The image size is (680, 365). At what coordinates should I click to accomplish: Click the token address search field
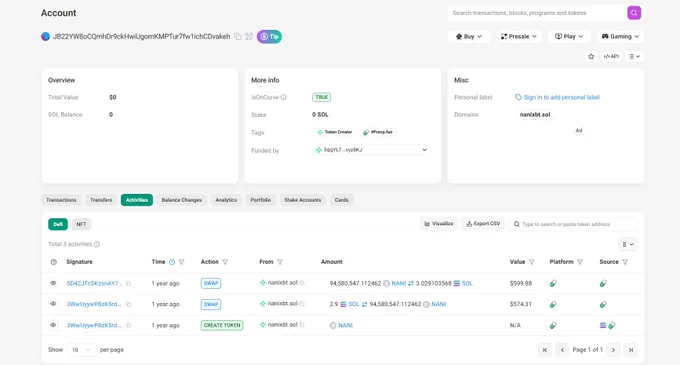573,224
